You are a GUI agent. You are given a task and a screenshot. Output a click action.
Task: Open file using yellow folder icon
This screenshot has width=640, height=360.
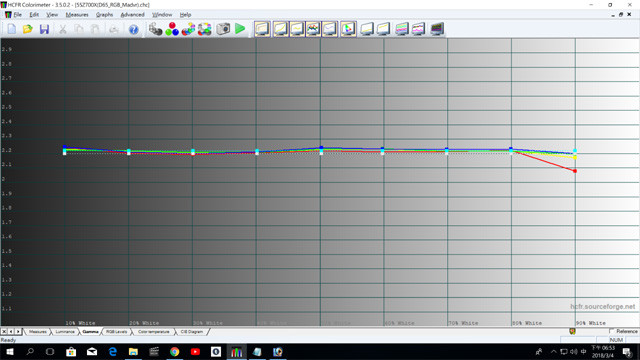point(28,29)
